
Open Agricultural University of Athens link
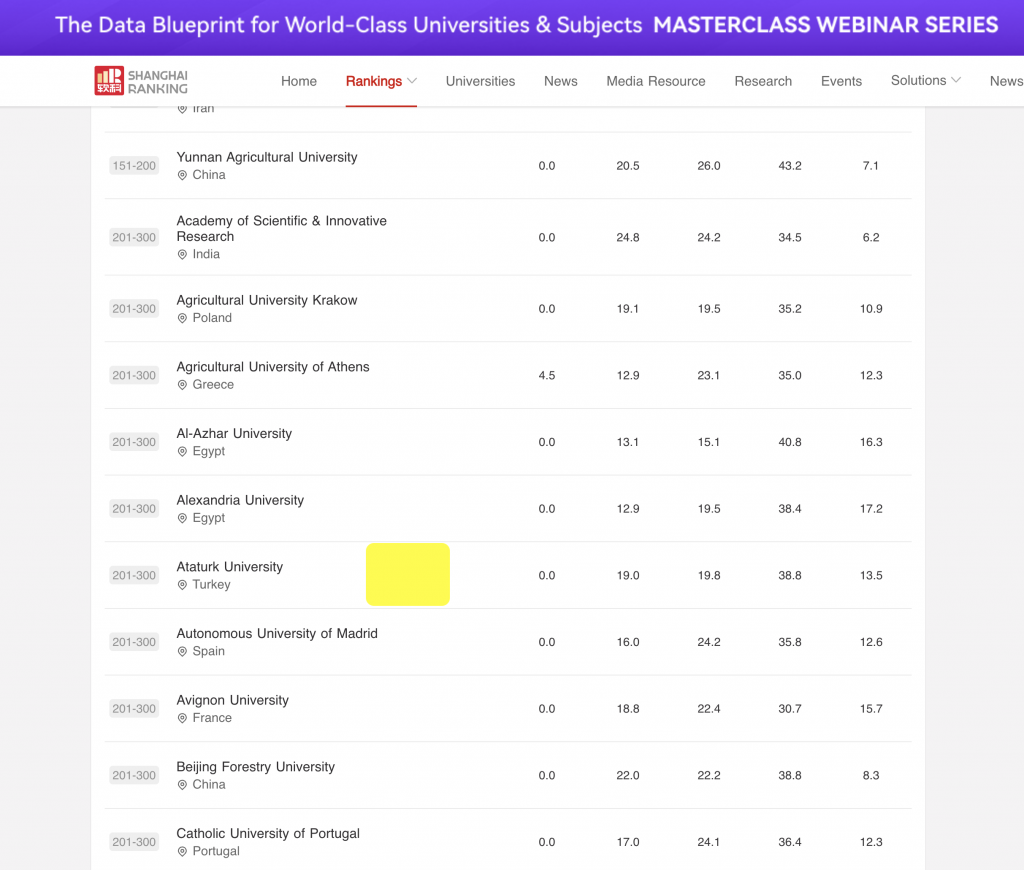(x=273, y=367)
